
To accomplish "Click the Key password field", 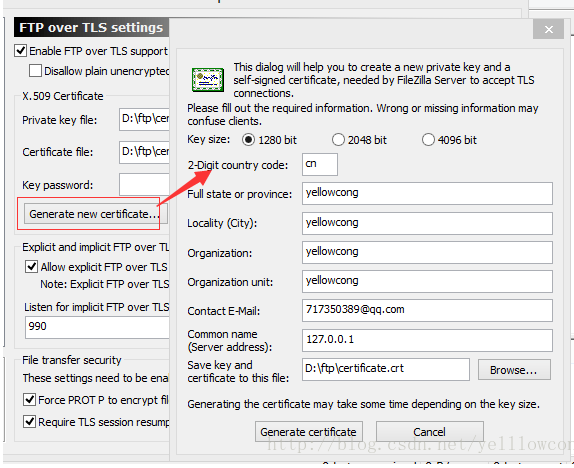I will click(x=144, y=185).
